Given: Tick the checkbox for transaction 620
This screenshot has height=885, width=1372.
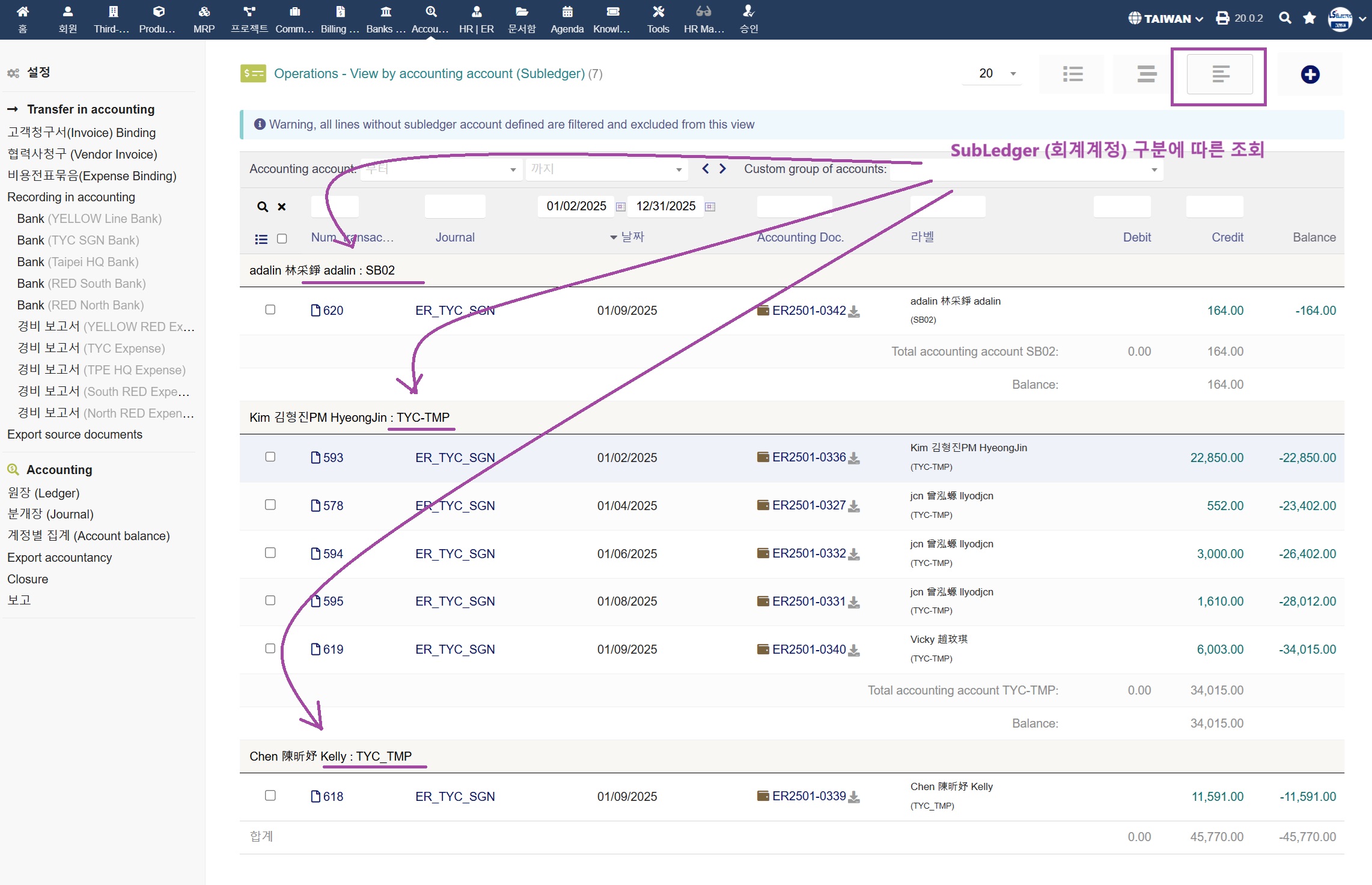Looking at the screenshot, I should (270, 309).
